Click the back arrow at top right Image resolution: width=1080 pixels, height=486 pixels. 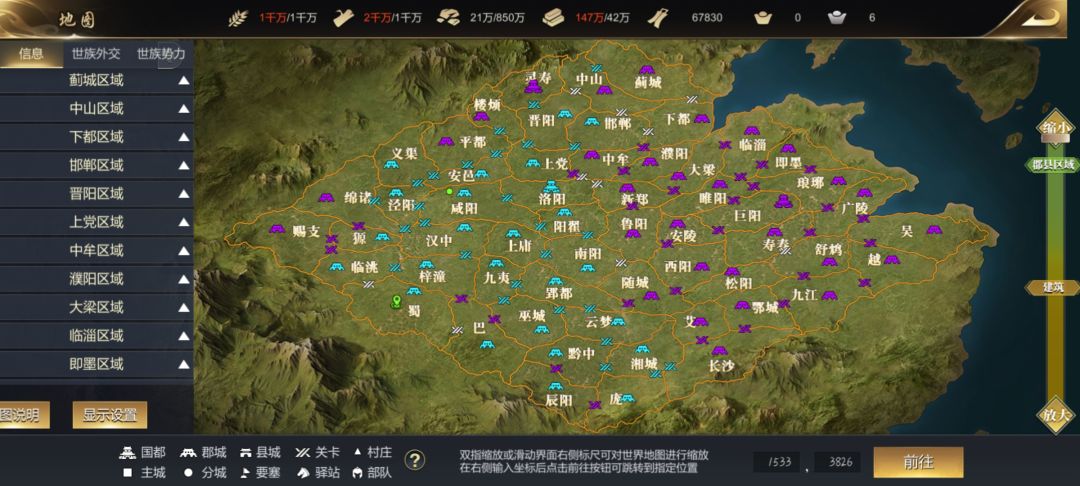click(x=1040, y=18)
